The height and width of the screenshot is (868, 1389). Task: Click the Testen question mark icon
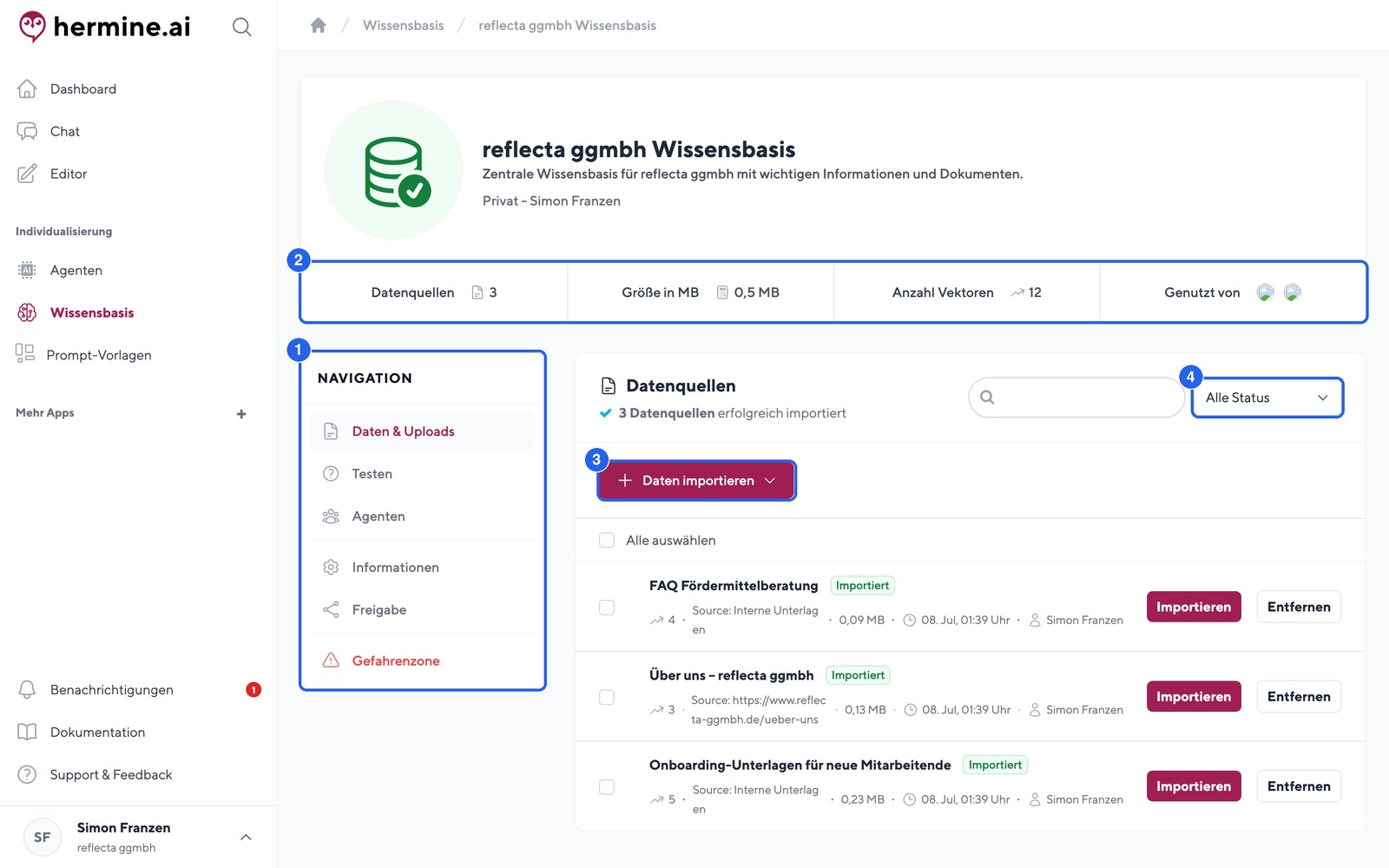click(331, 474)
